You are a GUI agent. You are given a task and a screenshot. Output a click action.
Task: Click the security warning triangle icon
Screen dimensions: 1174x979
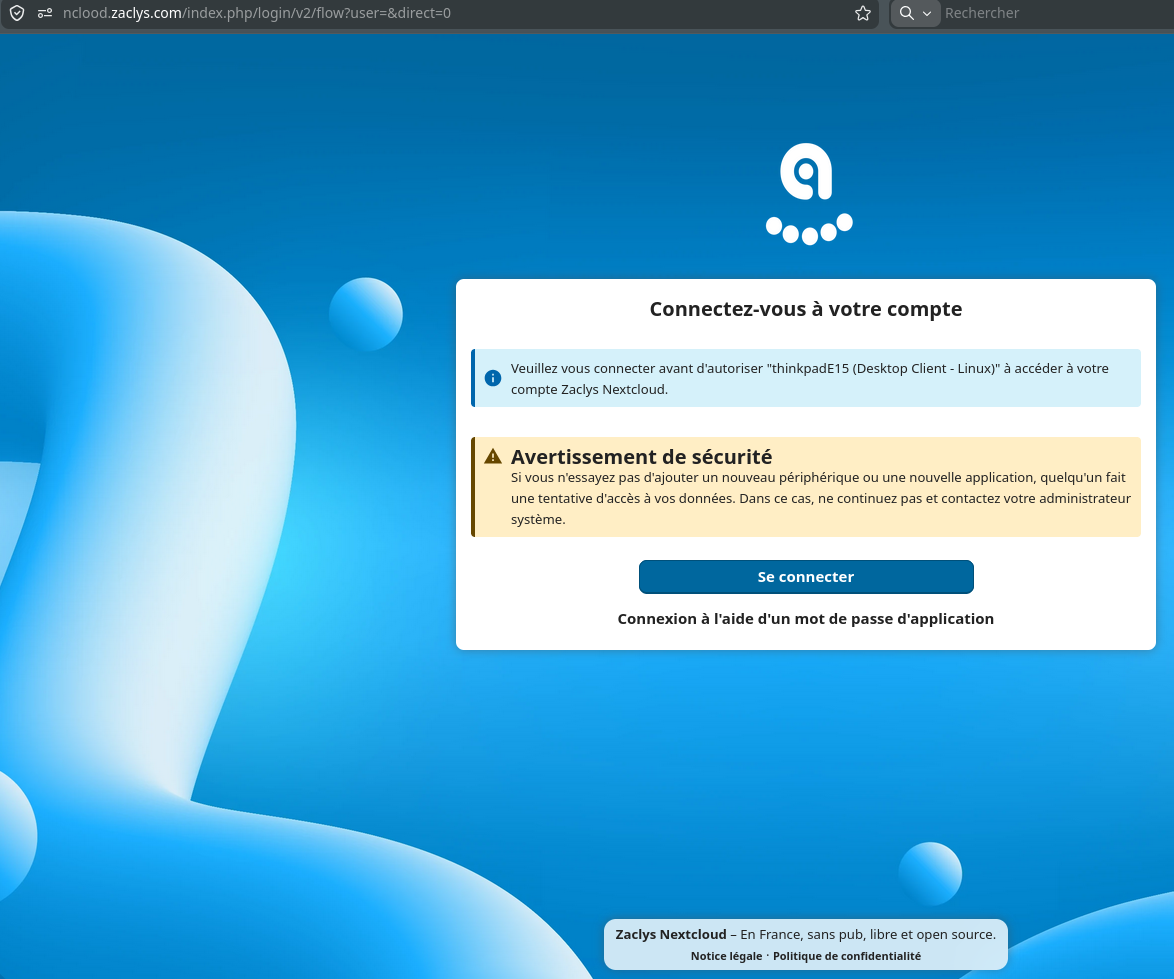point(493,456)
